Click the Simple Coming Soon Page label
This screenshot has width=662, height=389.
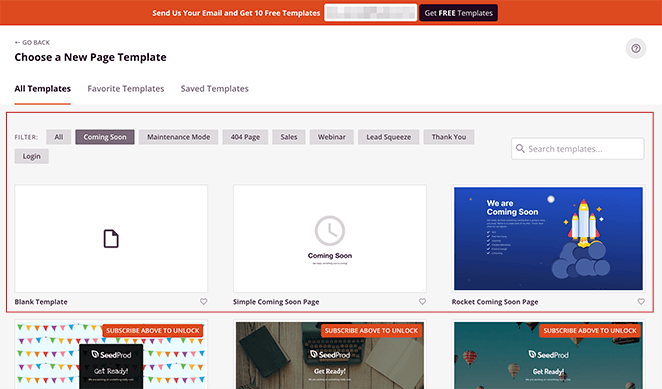coord(276,302)
